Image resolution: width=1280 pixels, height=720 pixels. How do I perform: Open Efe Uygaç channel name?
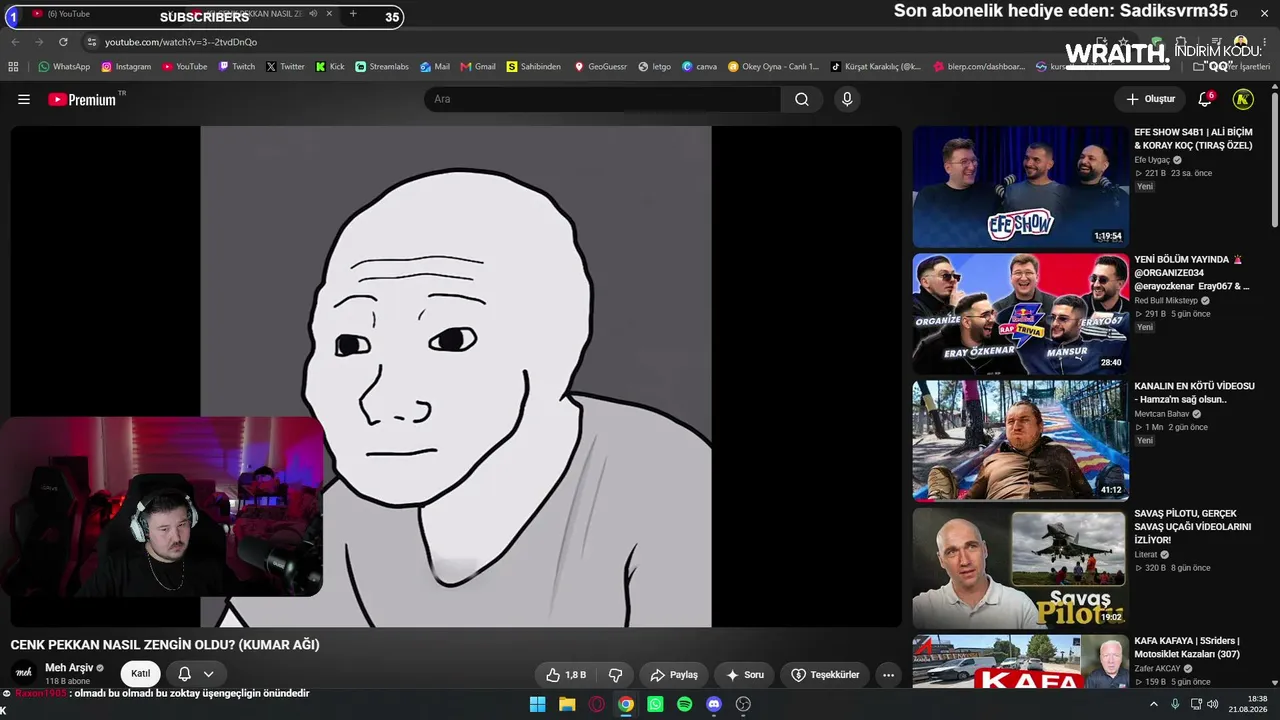[x=1152, y=160]
